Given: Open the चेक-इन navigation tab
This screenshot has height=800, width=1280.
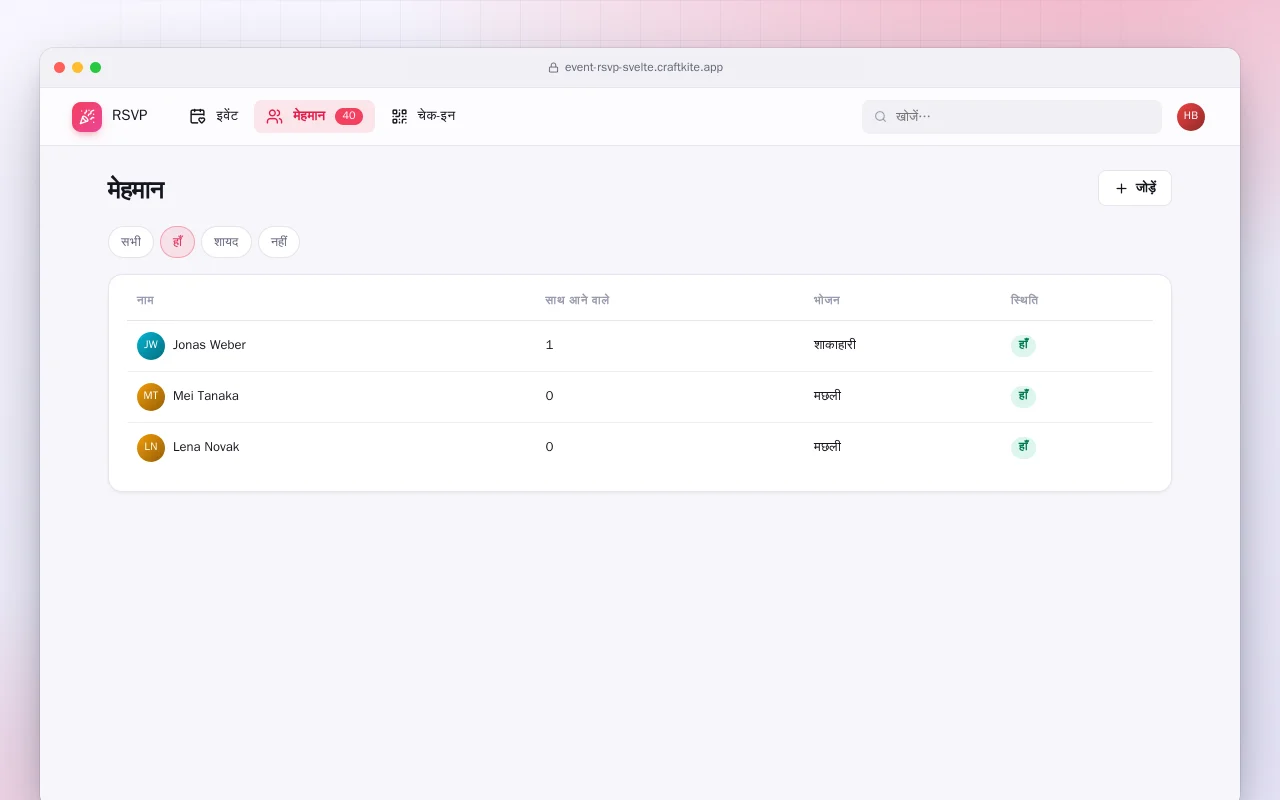Looking at the screenshot, I should 423,116.
